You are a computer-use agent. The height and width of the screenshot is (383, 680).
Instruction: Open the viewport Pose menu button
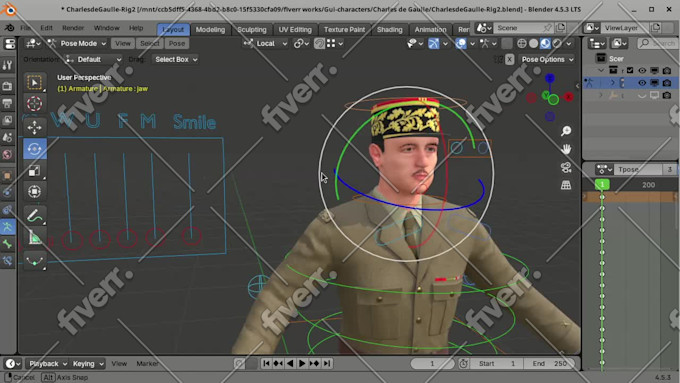pos(177,43)
